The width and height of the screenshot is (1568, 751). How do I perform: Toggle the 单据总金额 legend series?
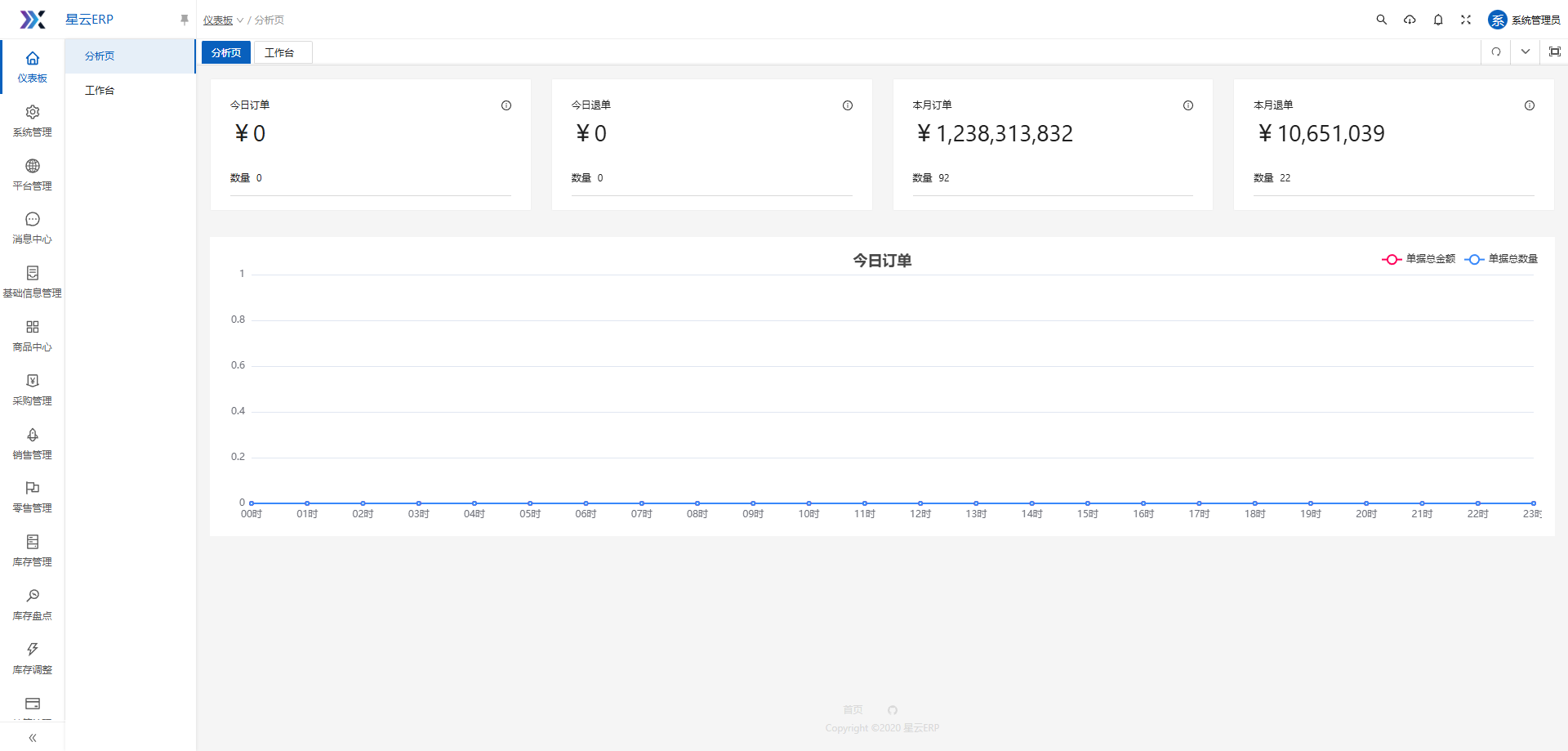[x=1419, y=259]
